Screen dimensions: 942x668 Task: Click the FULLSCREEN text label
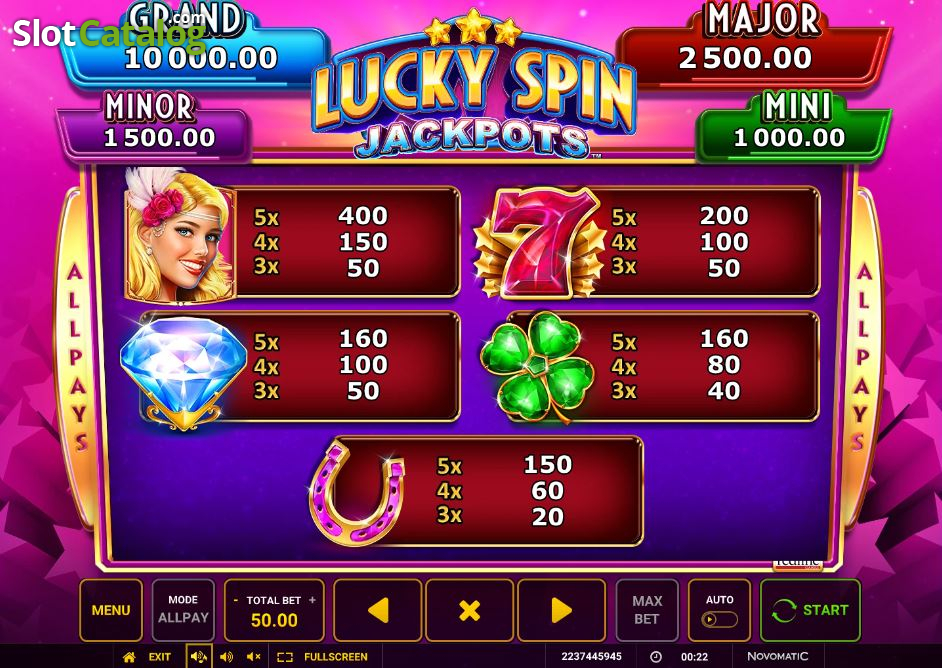(336, 657)
